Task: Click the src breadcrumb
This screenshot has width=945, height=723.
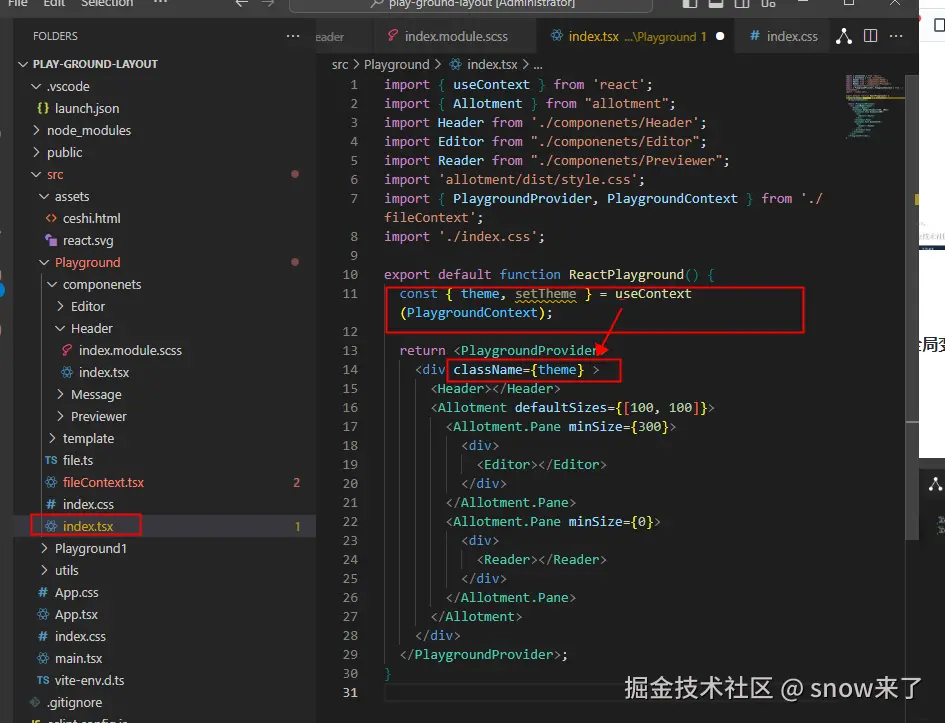Action: tap(340, 64)
